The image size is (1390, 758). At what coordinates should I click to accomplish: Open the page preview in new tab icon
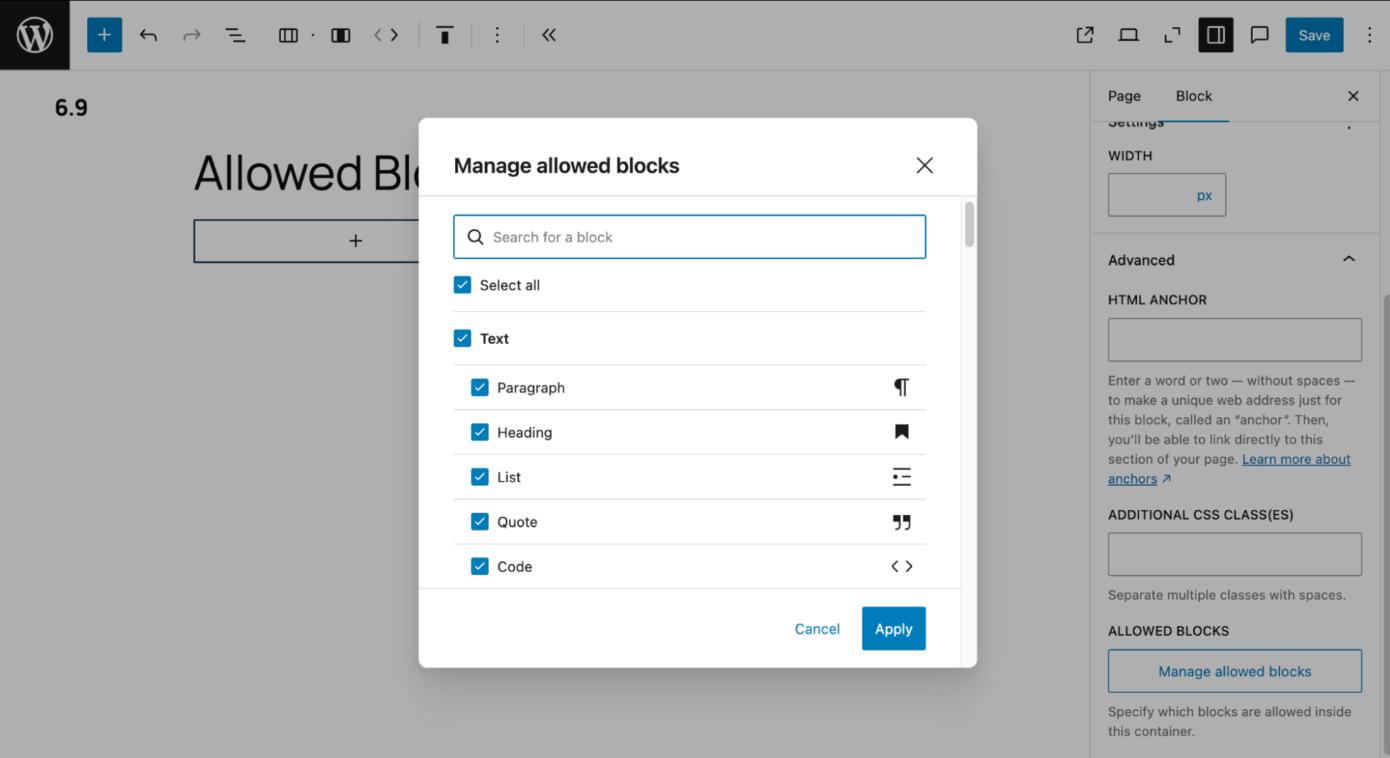(x=1085, y=35)
